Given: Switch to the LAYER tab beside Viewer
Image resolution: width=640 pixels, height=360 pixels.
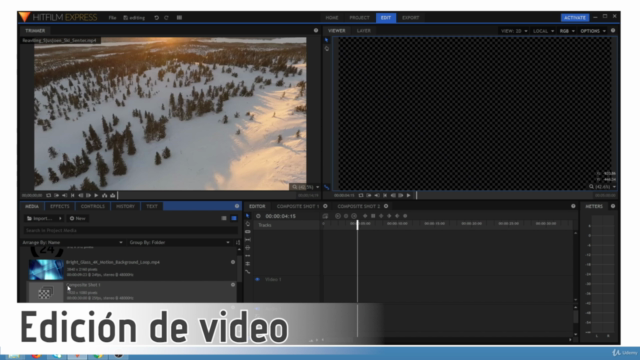Looking at the screenshot, I should point(363,31).
